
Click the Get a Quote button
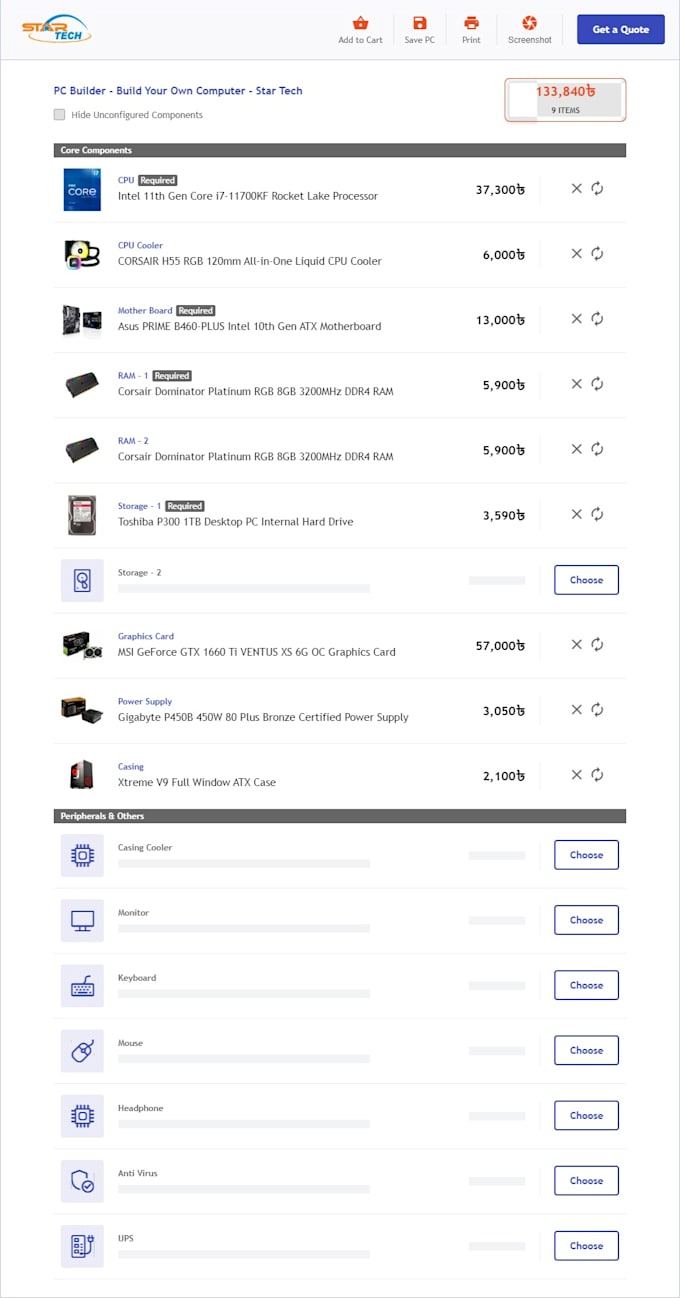620,29
